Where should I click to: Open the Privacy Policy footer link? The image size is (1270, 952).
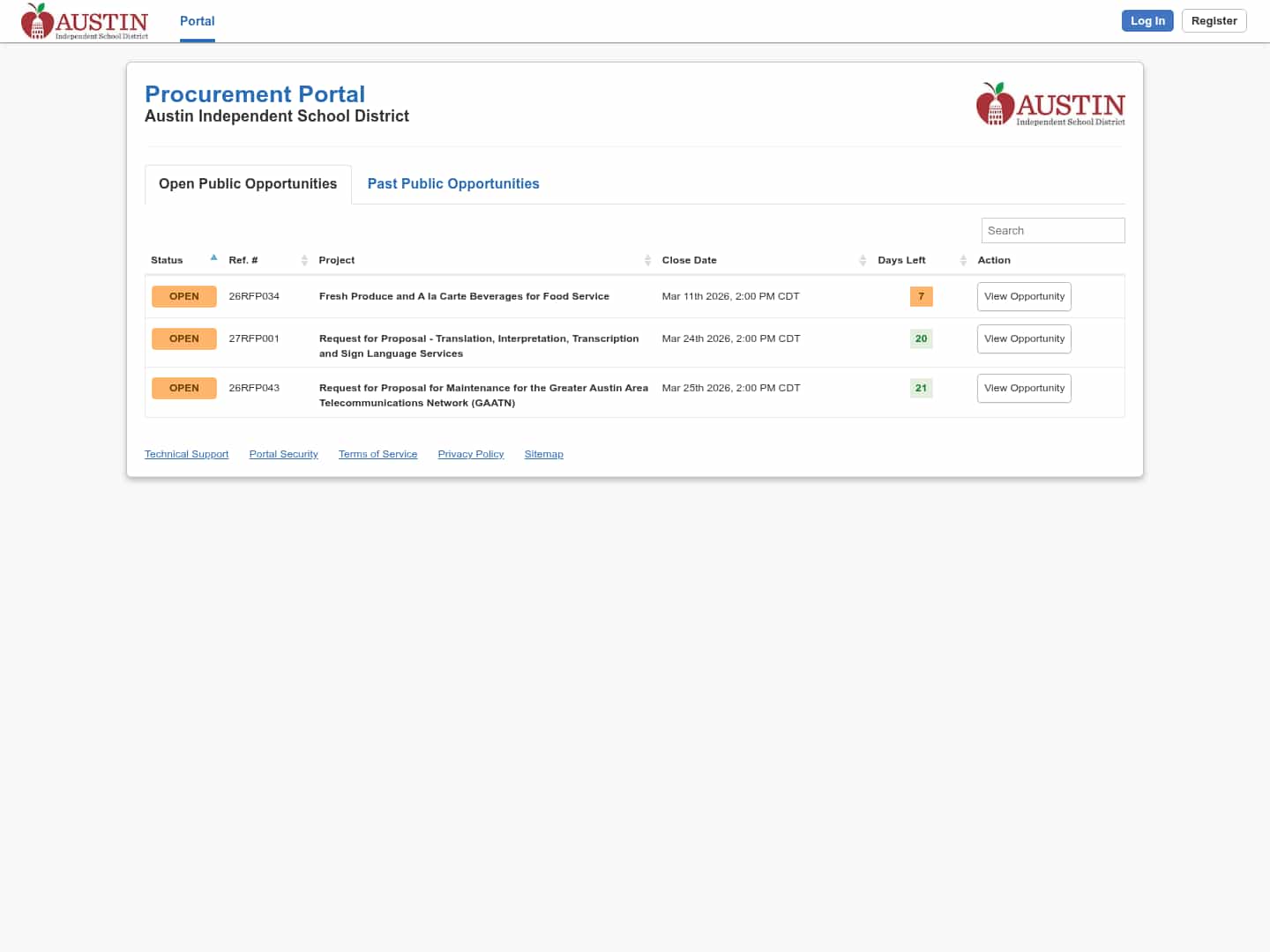tap(470, 454)
